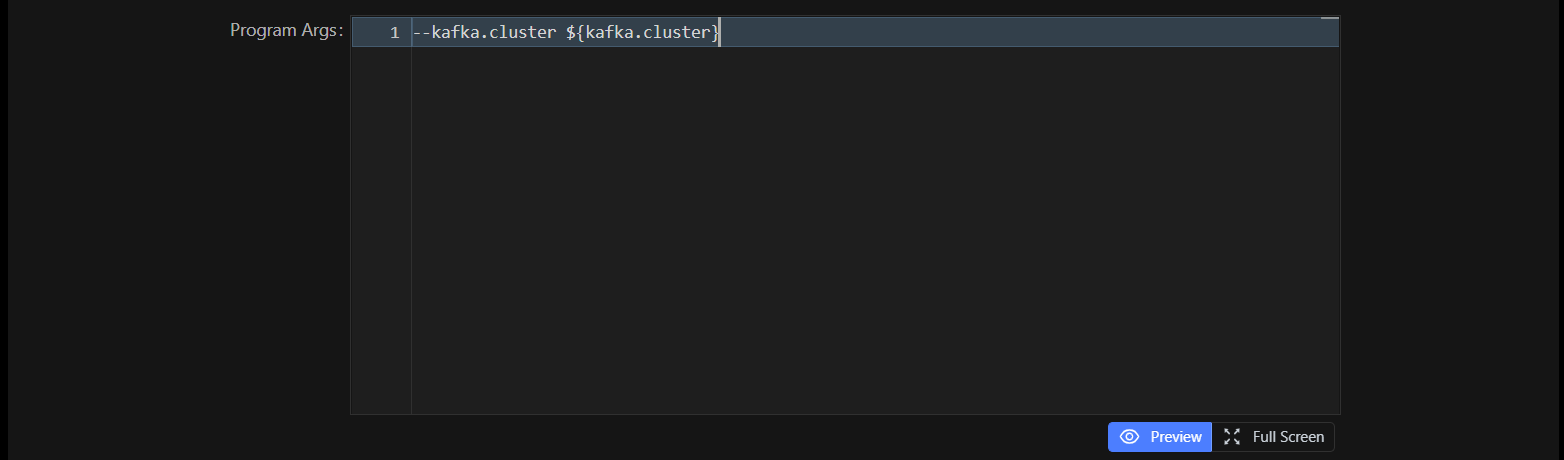Click line number 1 in the gutter

394,33
